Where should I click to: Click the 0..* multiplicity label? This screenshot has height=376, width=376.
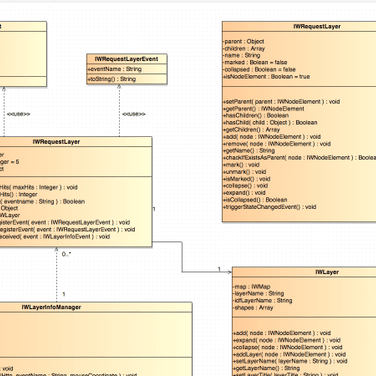[x=66, y=254]
